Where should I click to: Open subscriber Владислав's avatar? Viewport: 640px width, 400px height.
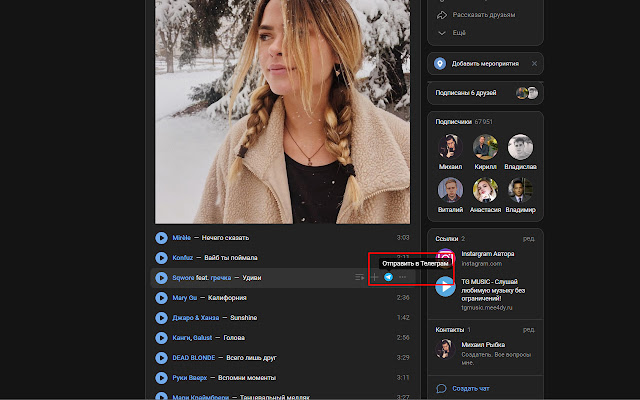click(x=520, y=147)
